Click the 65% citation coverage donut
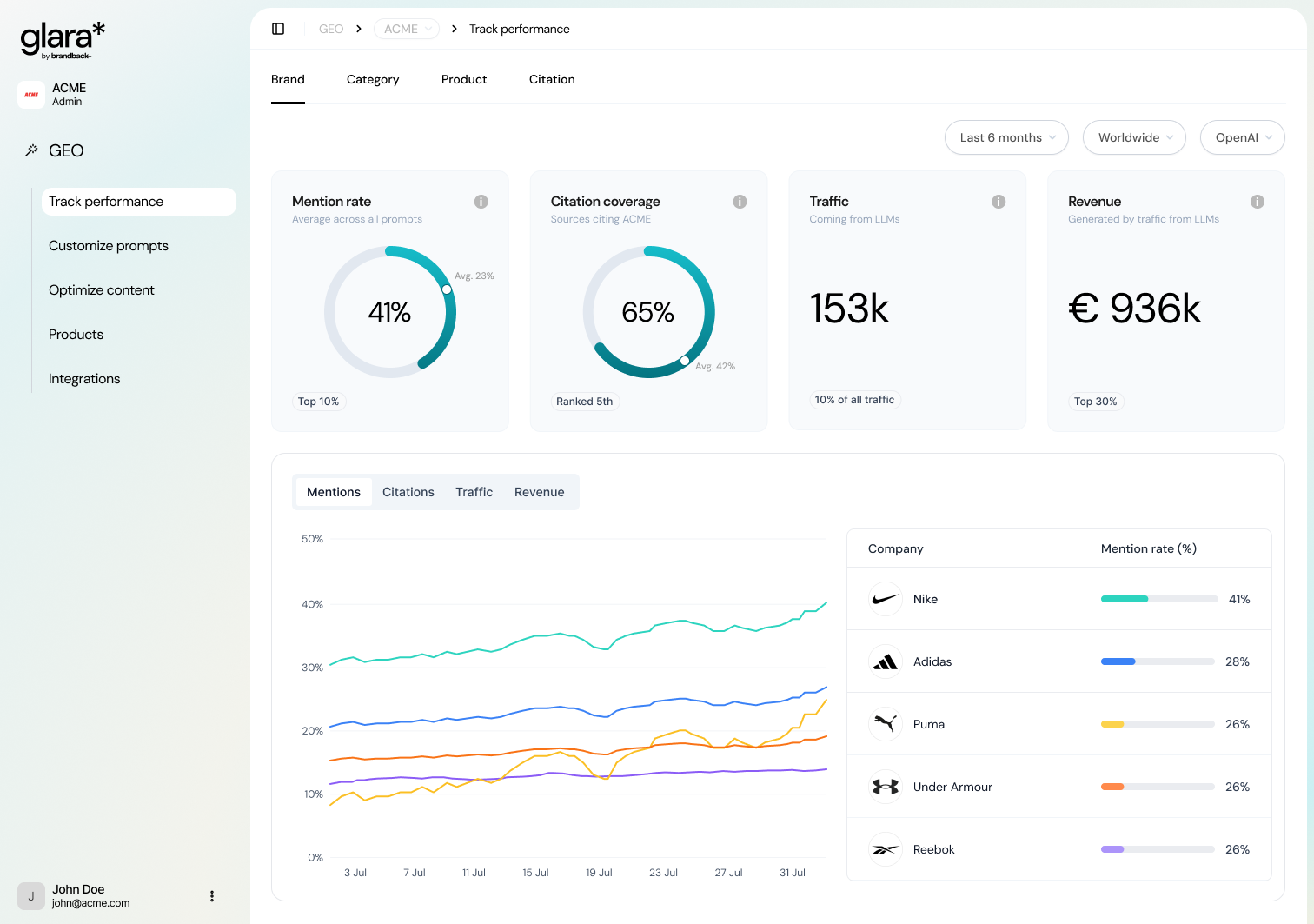Screen dimensions: 1314x924 pyautogui.click(x=649, y=312)
